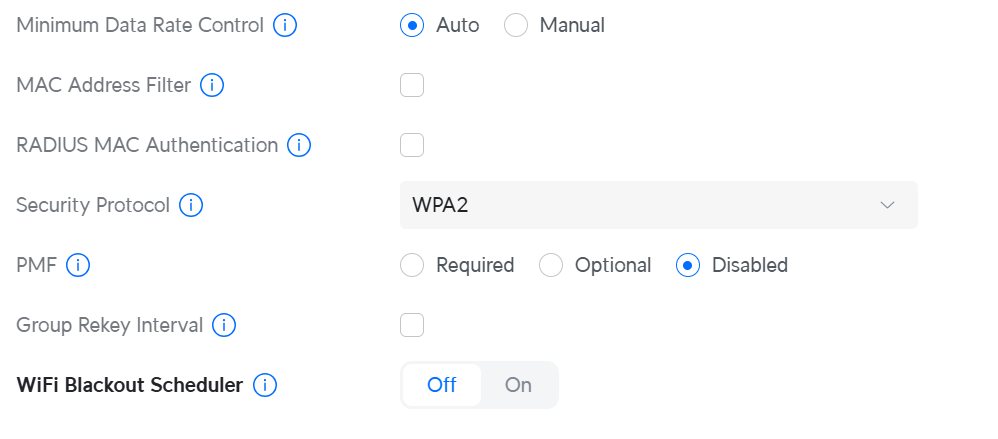Switch WiFi Blackout Scheduler to Off
Screen dimensions: 998x439
pyautogui.click(x=442, y=385)
